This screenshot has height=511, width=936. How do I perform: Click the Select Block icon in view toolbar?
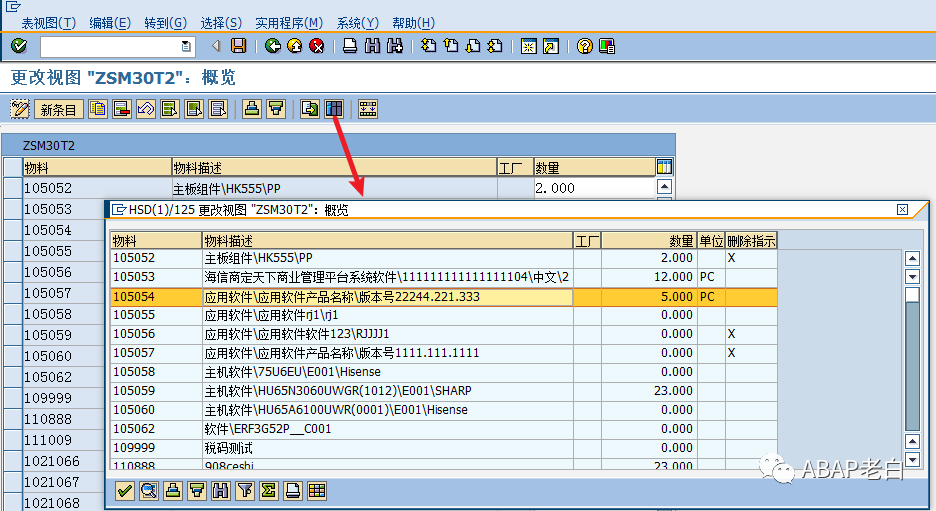tap(194, 109)
